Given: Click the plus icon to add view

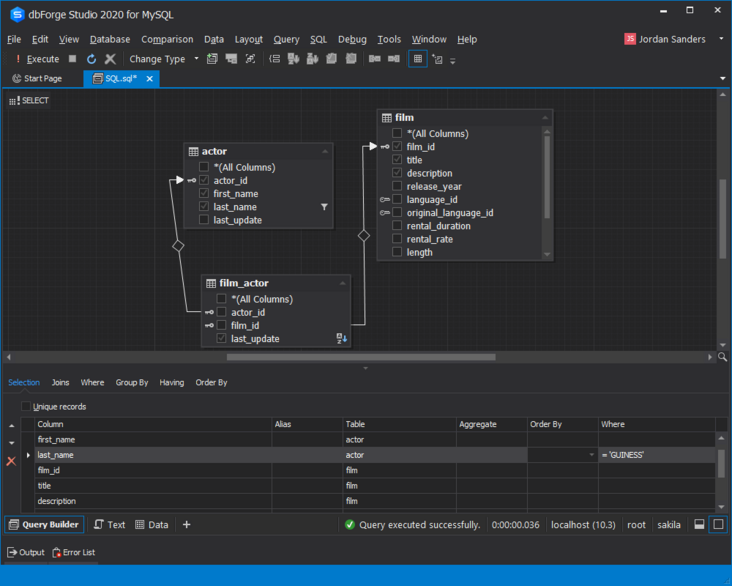Looking at the screenshot, I should click(x=186, y=524).
